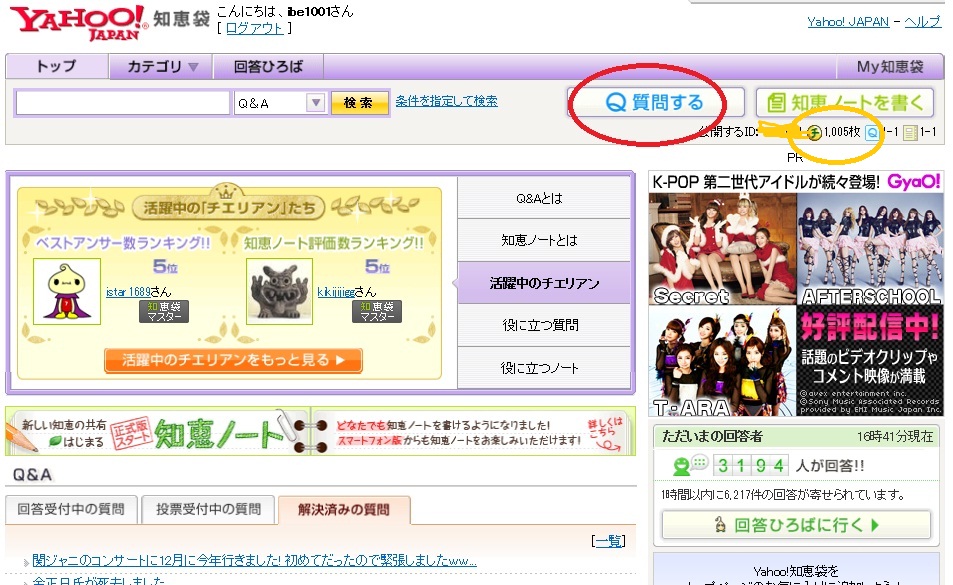953x585 pixels.
Task: Open istar1689's avatar image
Action: point(67,291)
